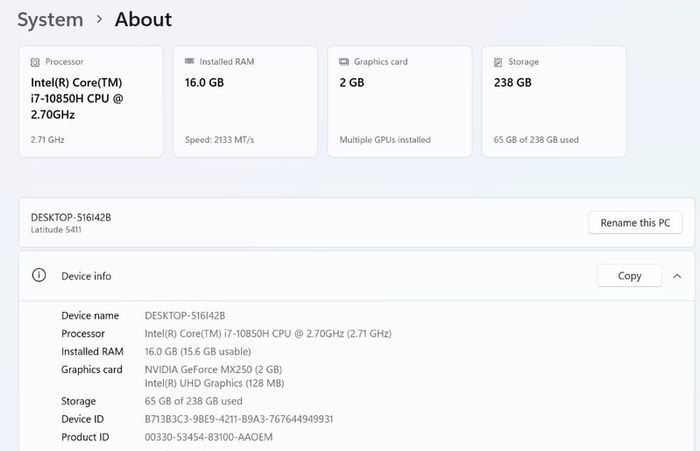Click the Latitude 5411 model text
The width and height of the screenshot is (700, 451).
pos(56,230)
